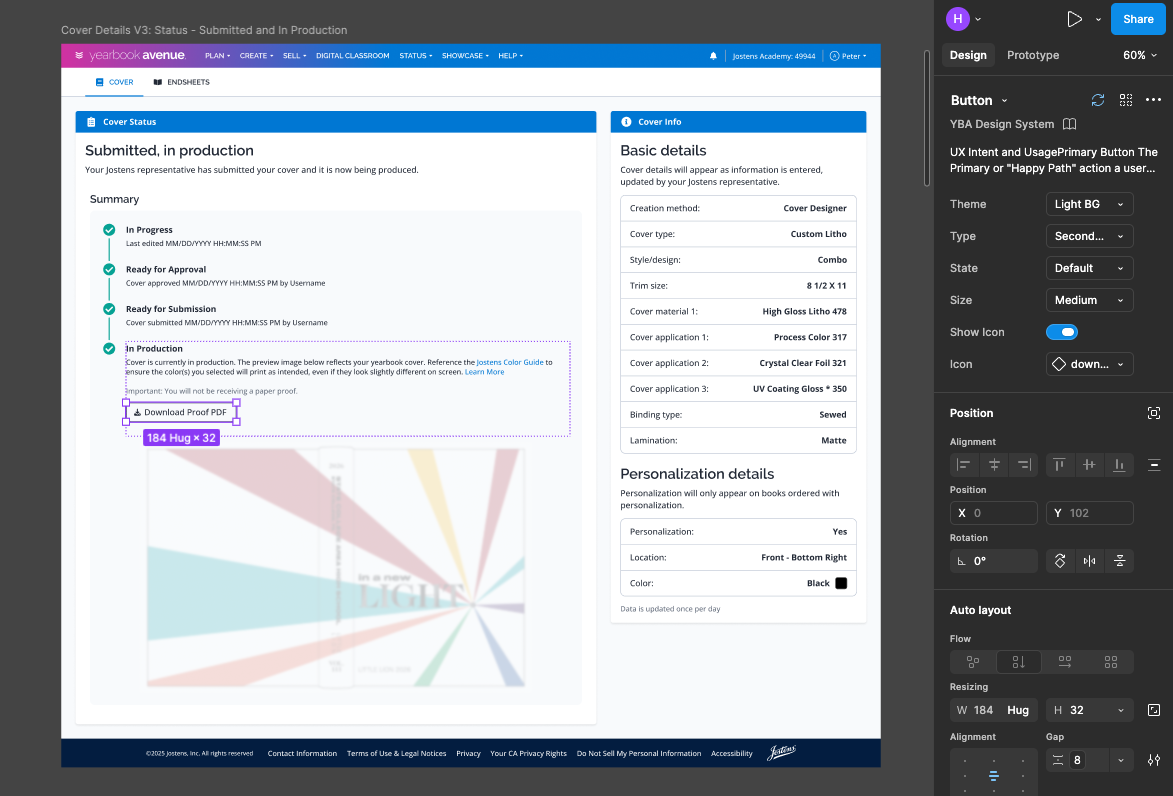
Task: Open the SHOWCASE menu in the navbar
Action: point(465,56)
